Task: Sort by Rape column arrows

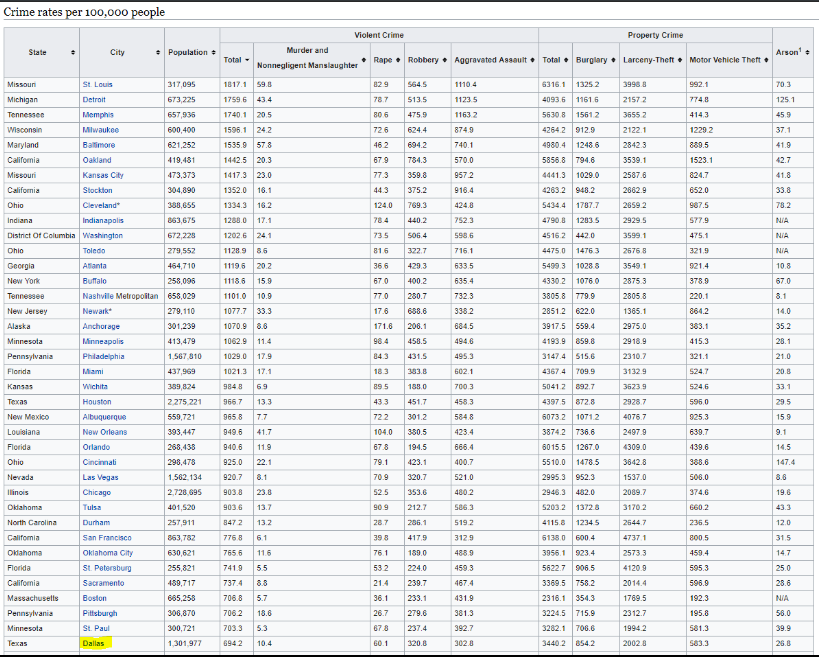Action: [x=398, y=60]
